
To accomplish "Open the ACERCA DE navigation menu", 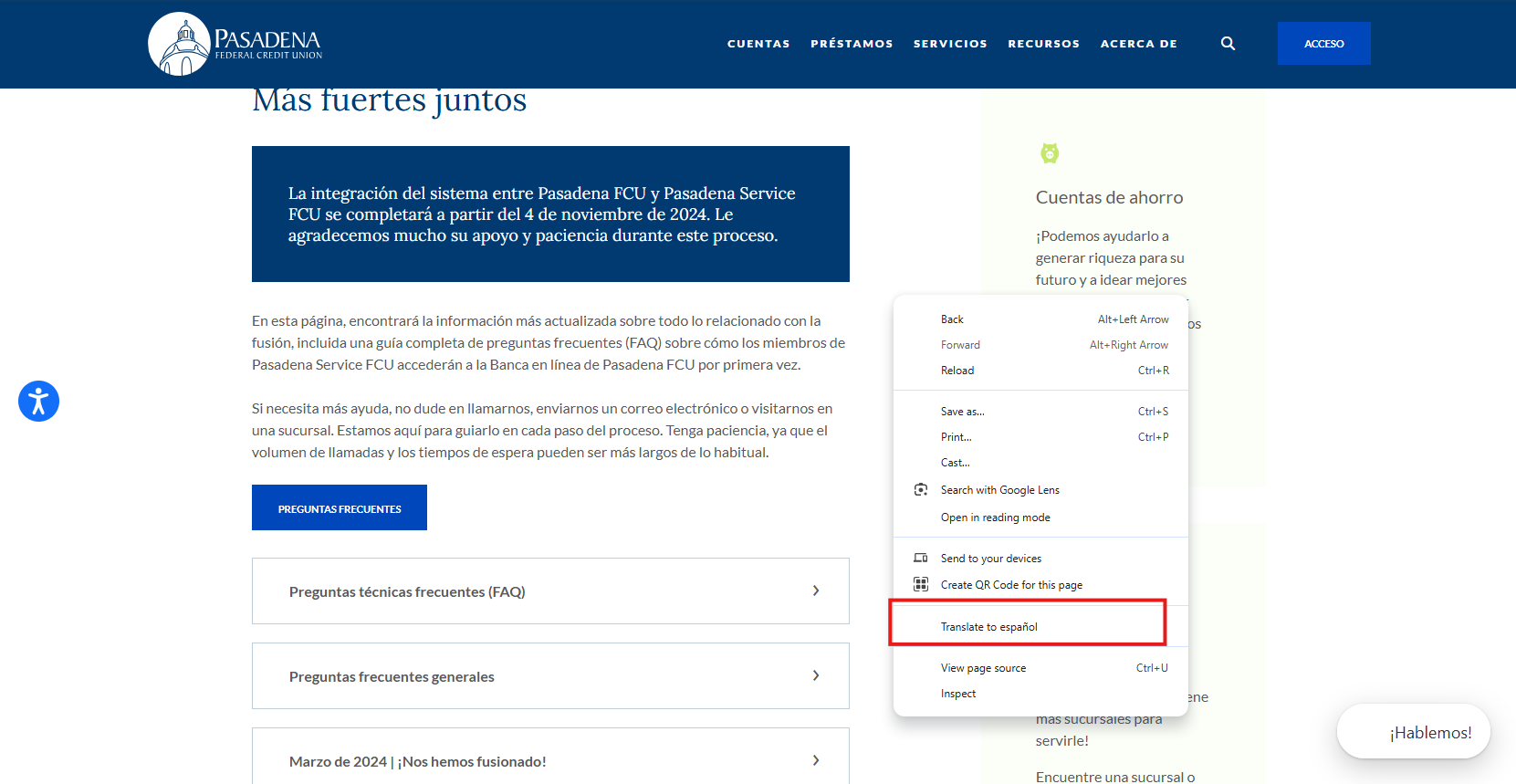I will coord(1138,44).
